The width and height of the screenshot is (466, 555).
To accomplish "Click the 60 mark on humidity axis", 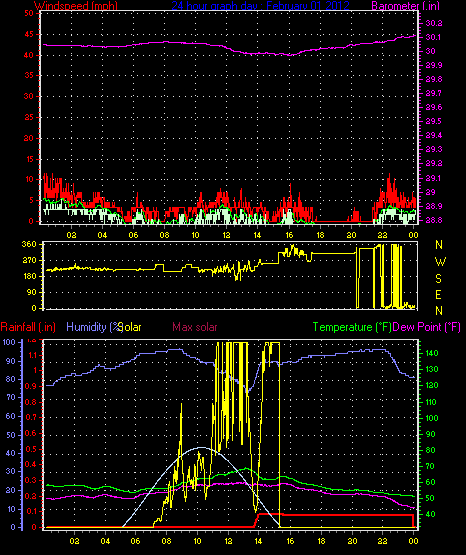I will 11,416.
